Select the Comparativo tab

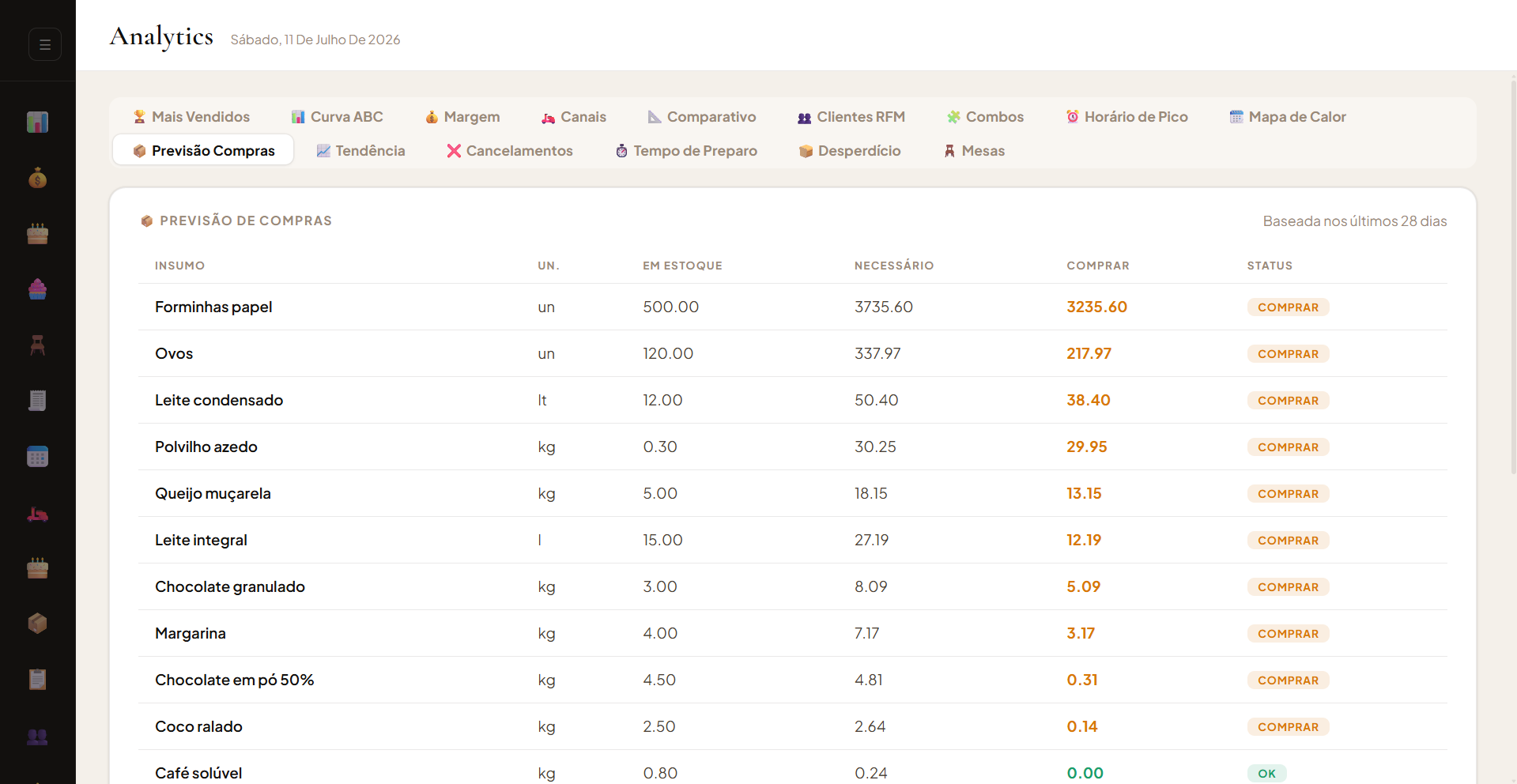click(x=702, y=117)
